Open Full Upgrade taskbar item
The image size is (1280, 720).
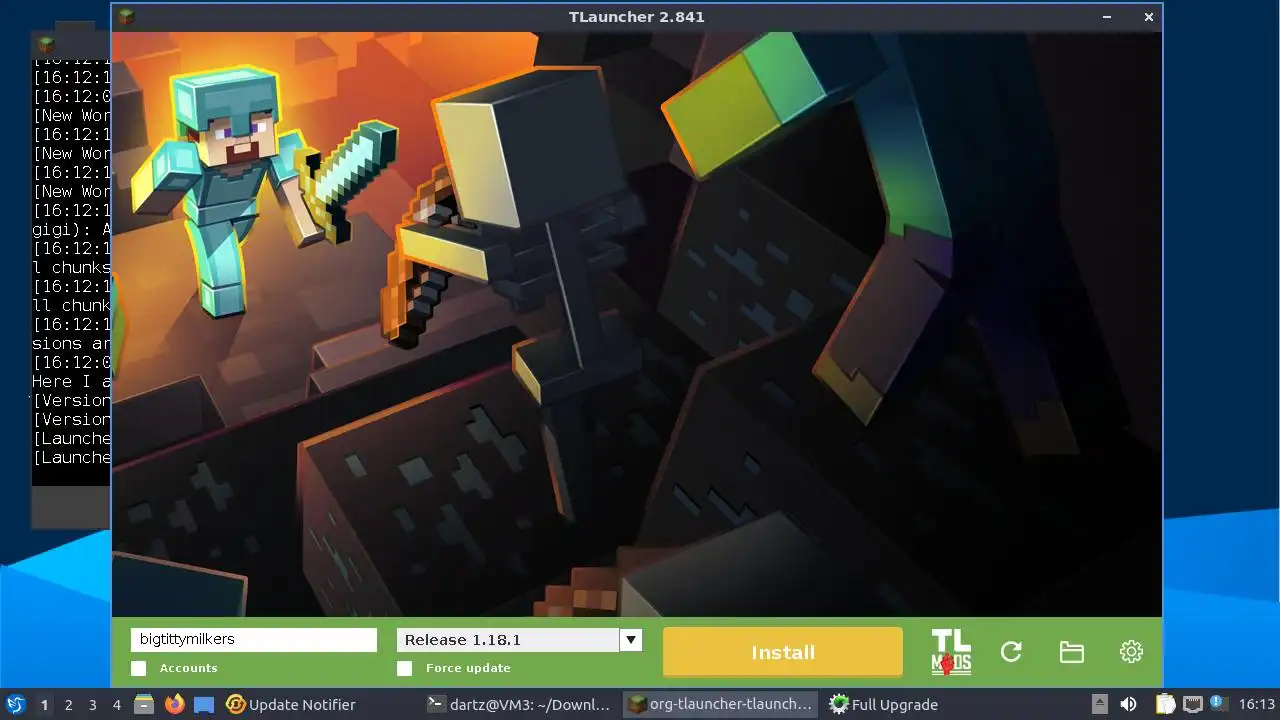[x=885, y=705]
